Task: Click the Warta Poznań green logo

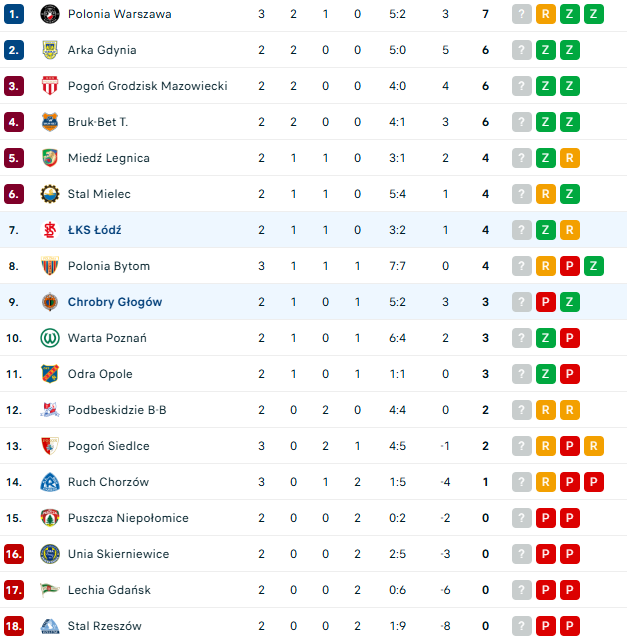Action: (50, 338)
